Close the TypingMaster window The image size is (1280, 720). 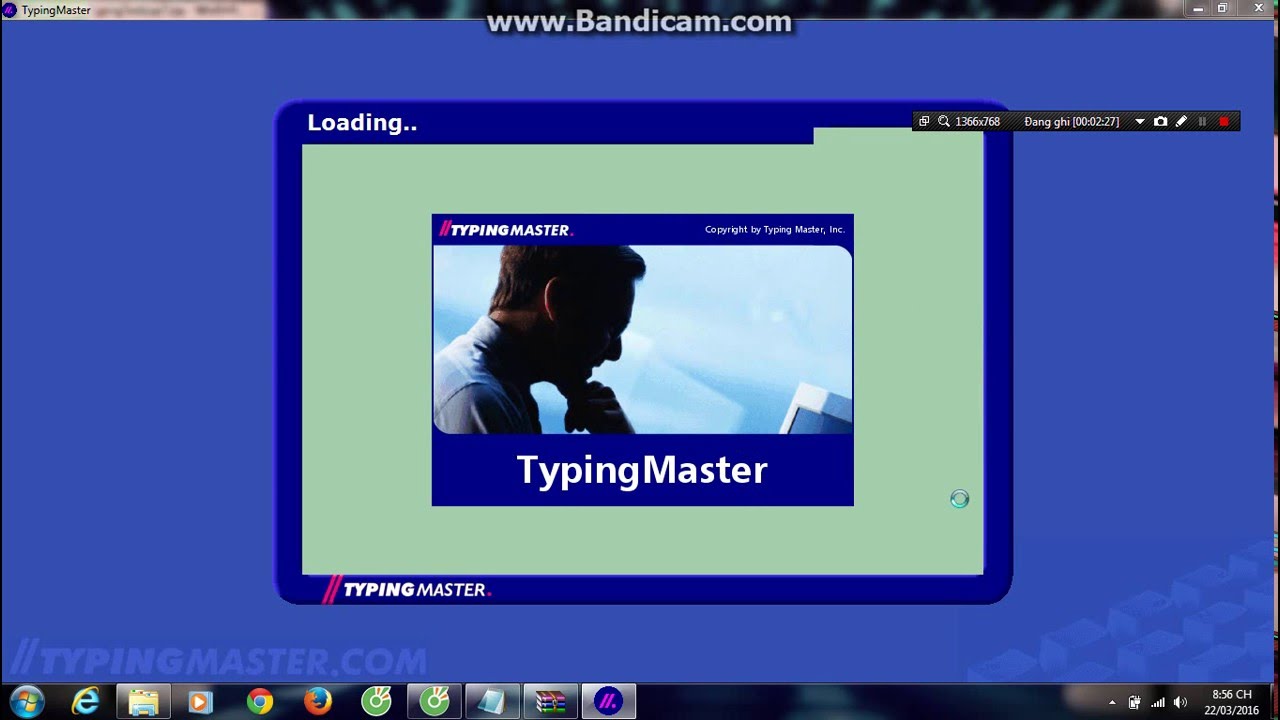1257,8
